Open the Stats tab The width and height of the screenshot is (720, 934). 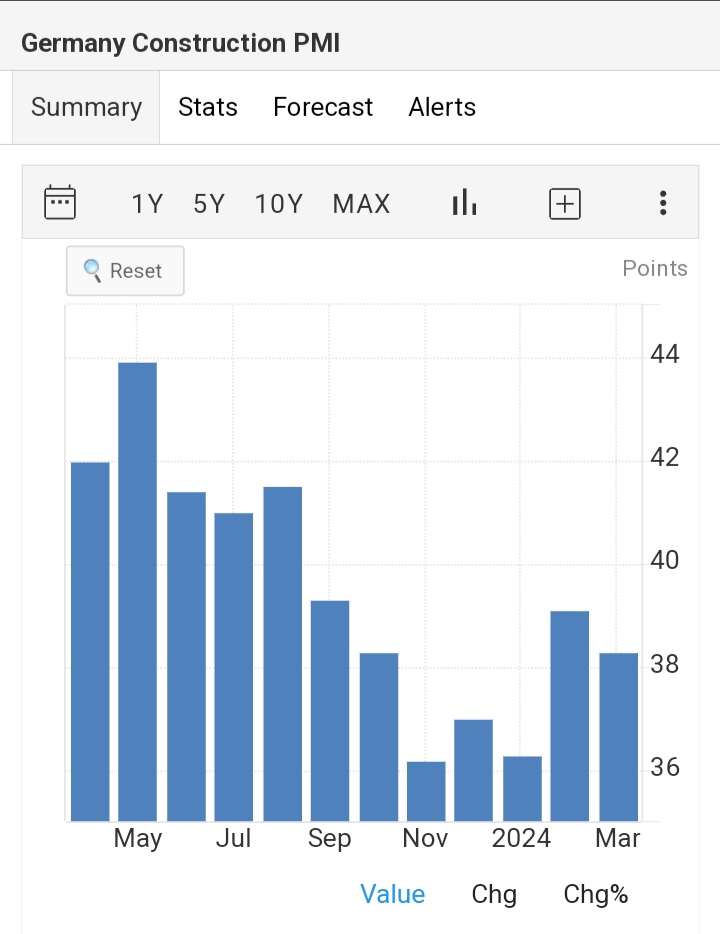208,107
